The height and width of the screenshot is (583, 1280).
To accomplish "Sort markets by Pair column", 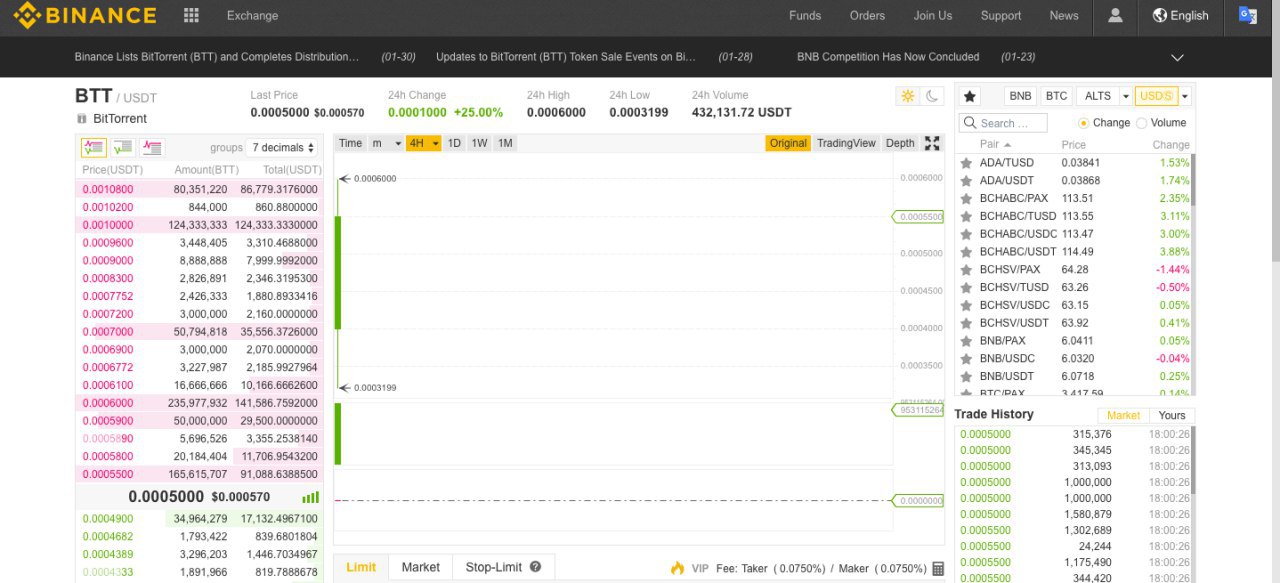I will (995, 145).
